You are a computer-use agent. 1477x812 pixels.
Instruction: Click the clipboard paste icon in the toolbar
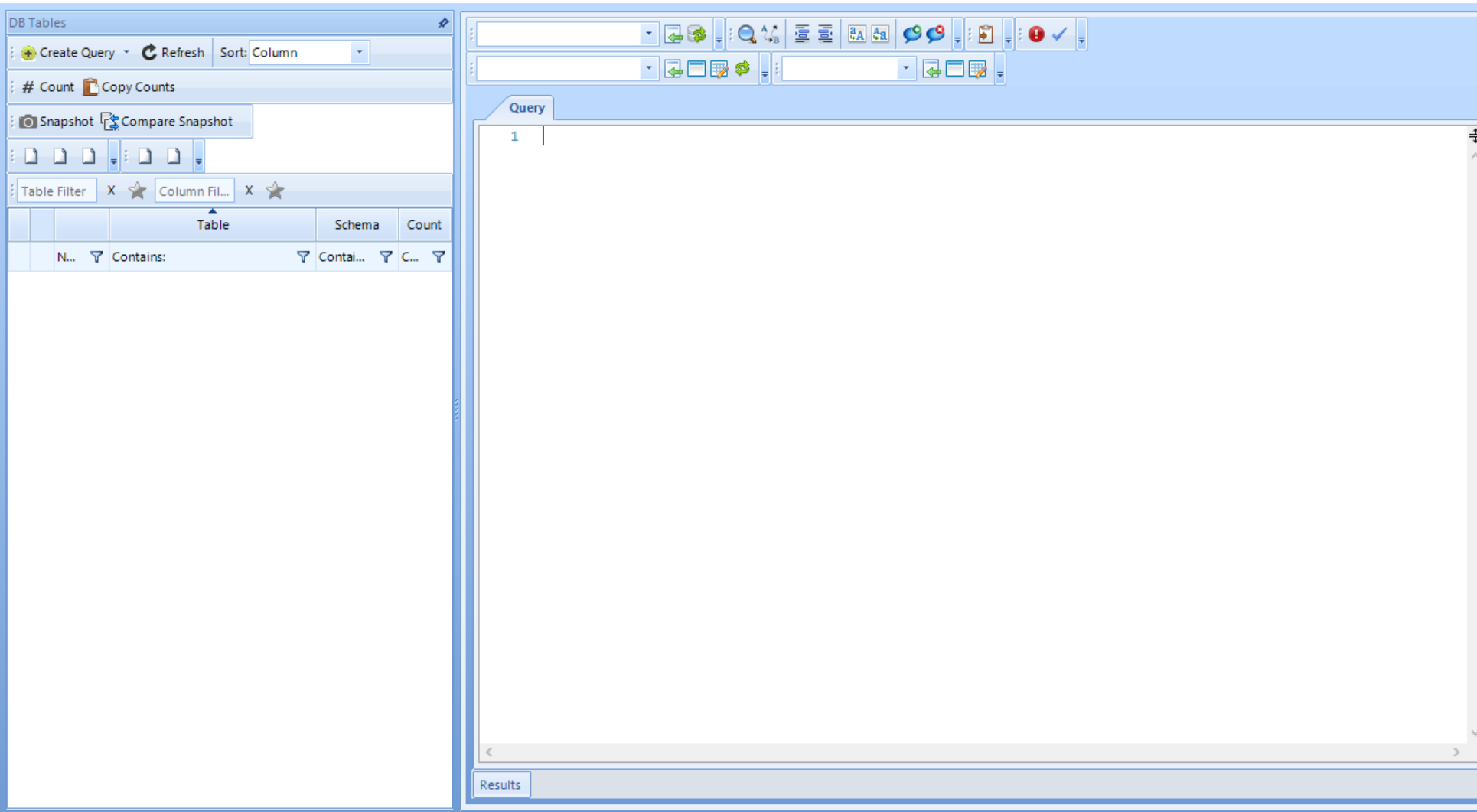[x=986, y=34]
